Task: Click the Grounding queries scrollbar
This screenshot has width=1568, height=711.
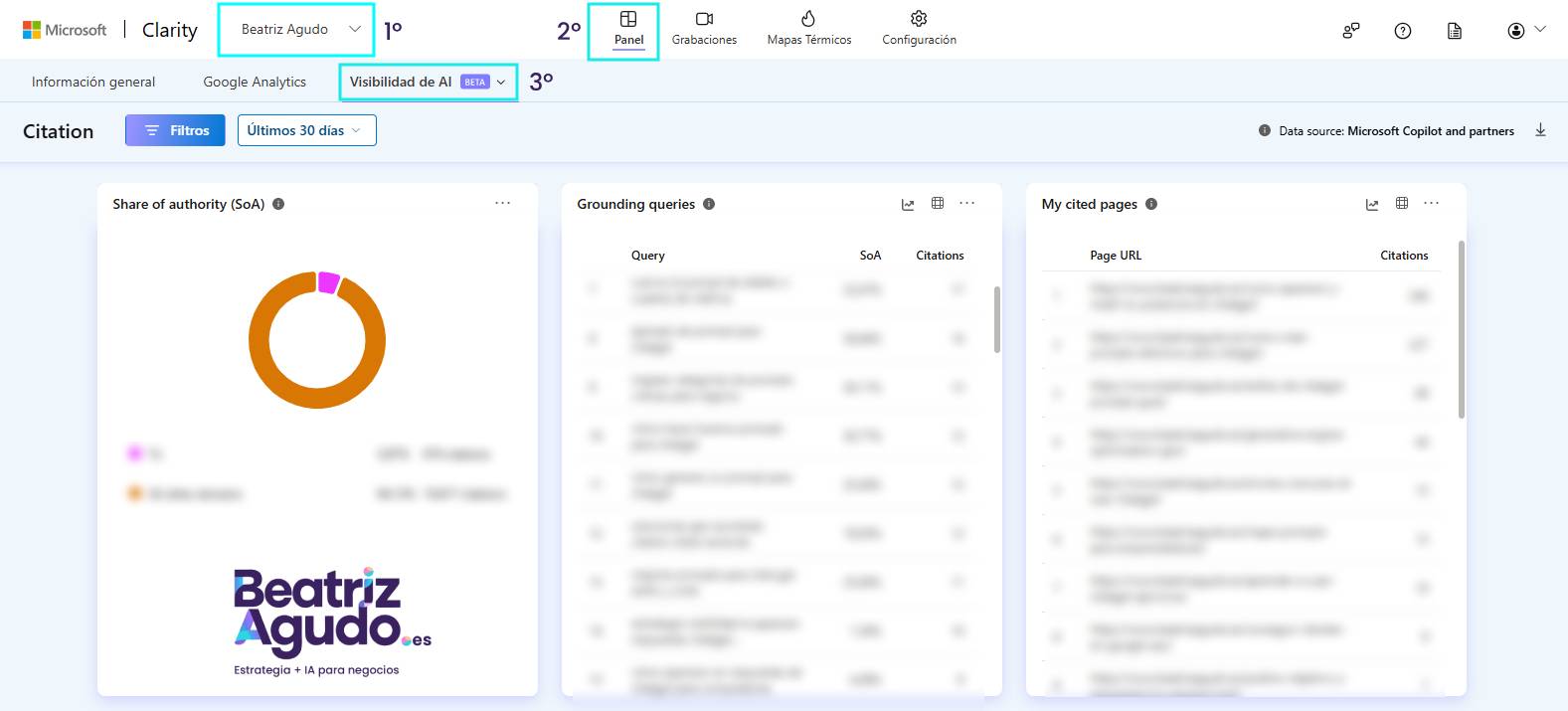Action: (997, 319)
